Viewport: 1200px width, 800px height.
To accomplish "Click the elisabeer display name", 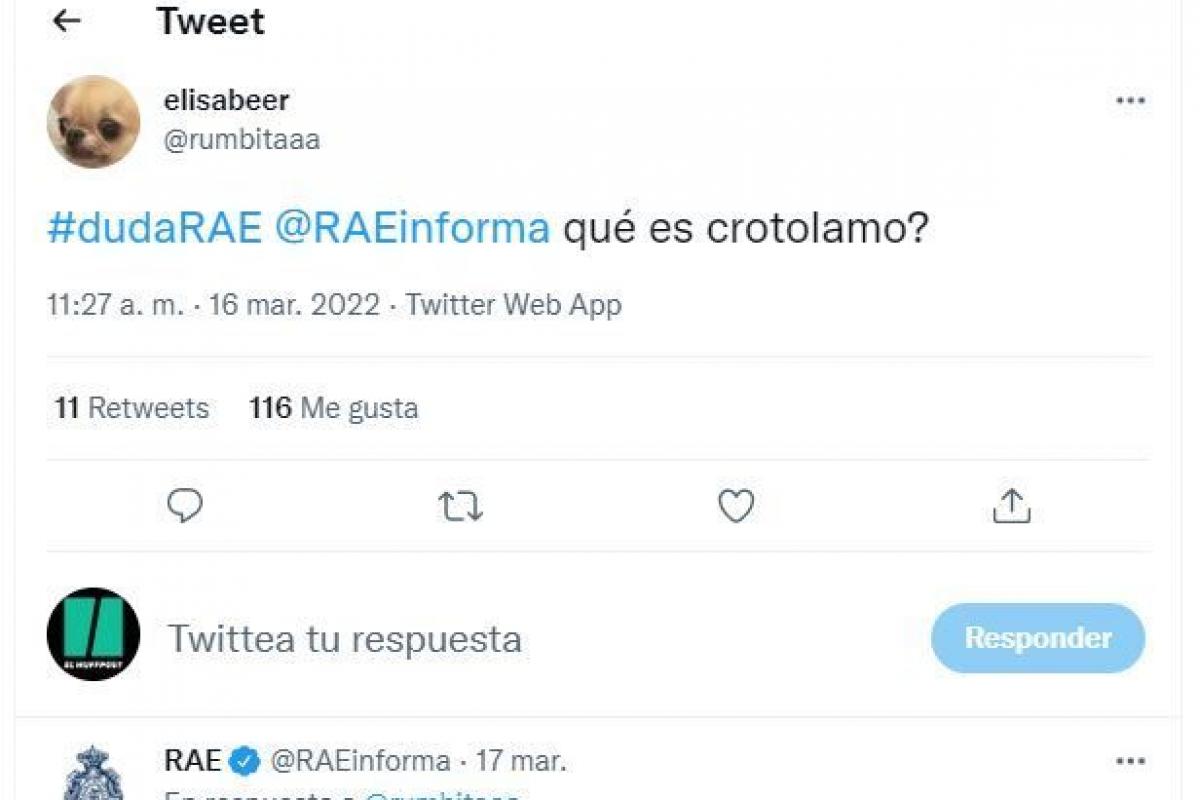I will [226, 100].
